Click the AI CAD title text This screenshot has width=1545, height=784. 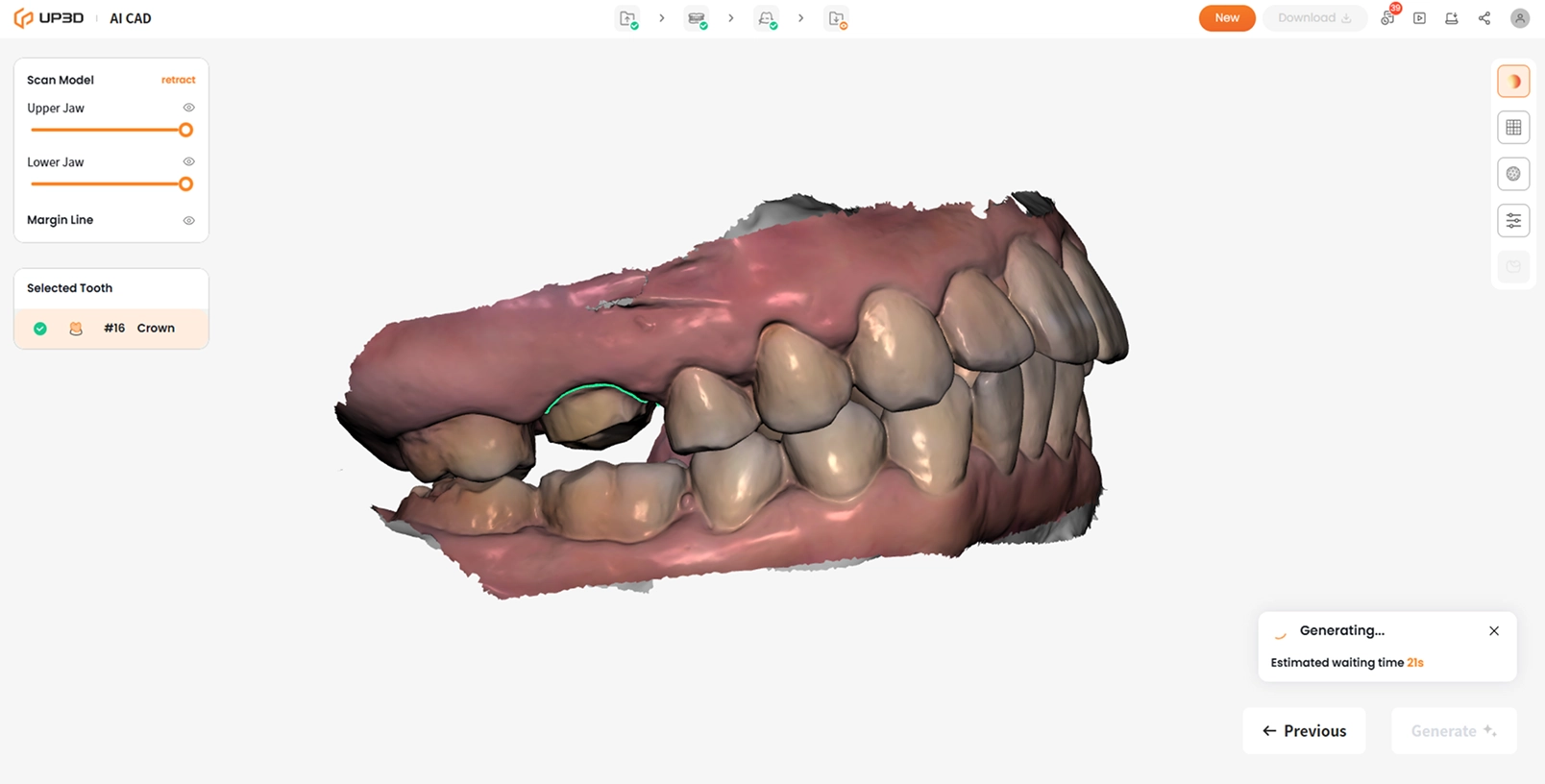coord(131,18)
